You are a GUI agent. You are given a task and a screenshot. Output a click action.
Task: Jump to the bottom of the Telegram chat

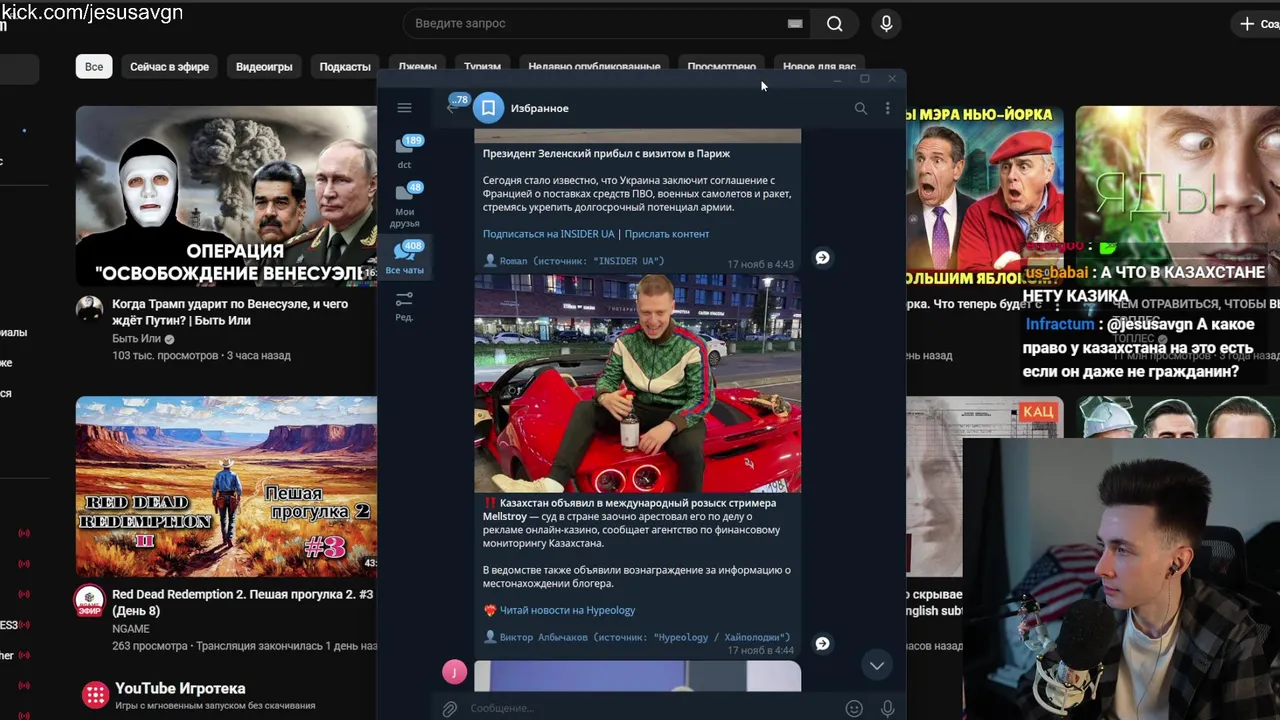point(876,665)
